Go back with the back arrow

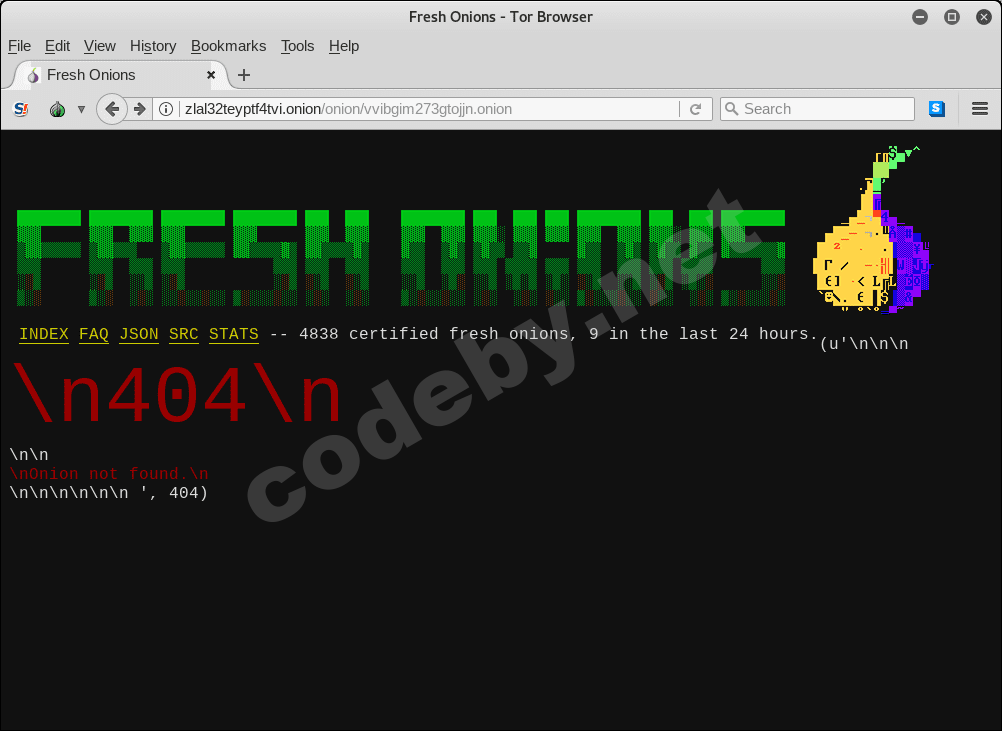pos(112,109)
